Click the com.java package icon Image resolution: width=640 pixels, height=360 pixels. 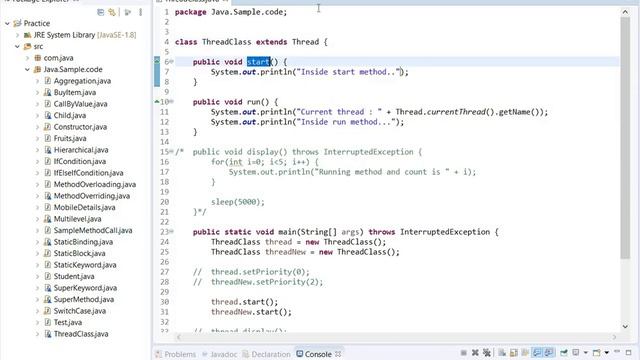[x=38, y=58]
